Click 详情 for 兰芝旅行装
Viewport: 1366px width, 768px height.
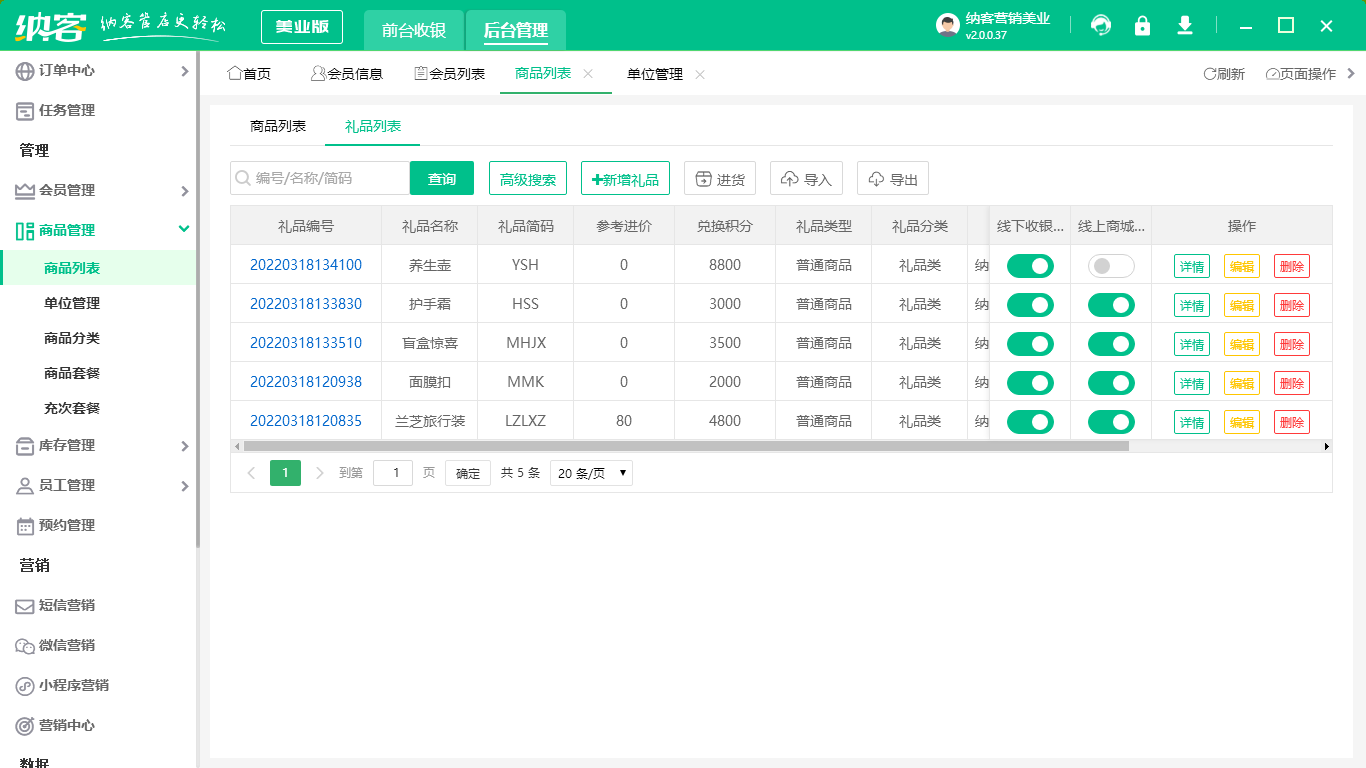1191,422
